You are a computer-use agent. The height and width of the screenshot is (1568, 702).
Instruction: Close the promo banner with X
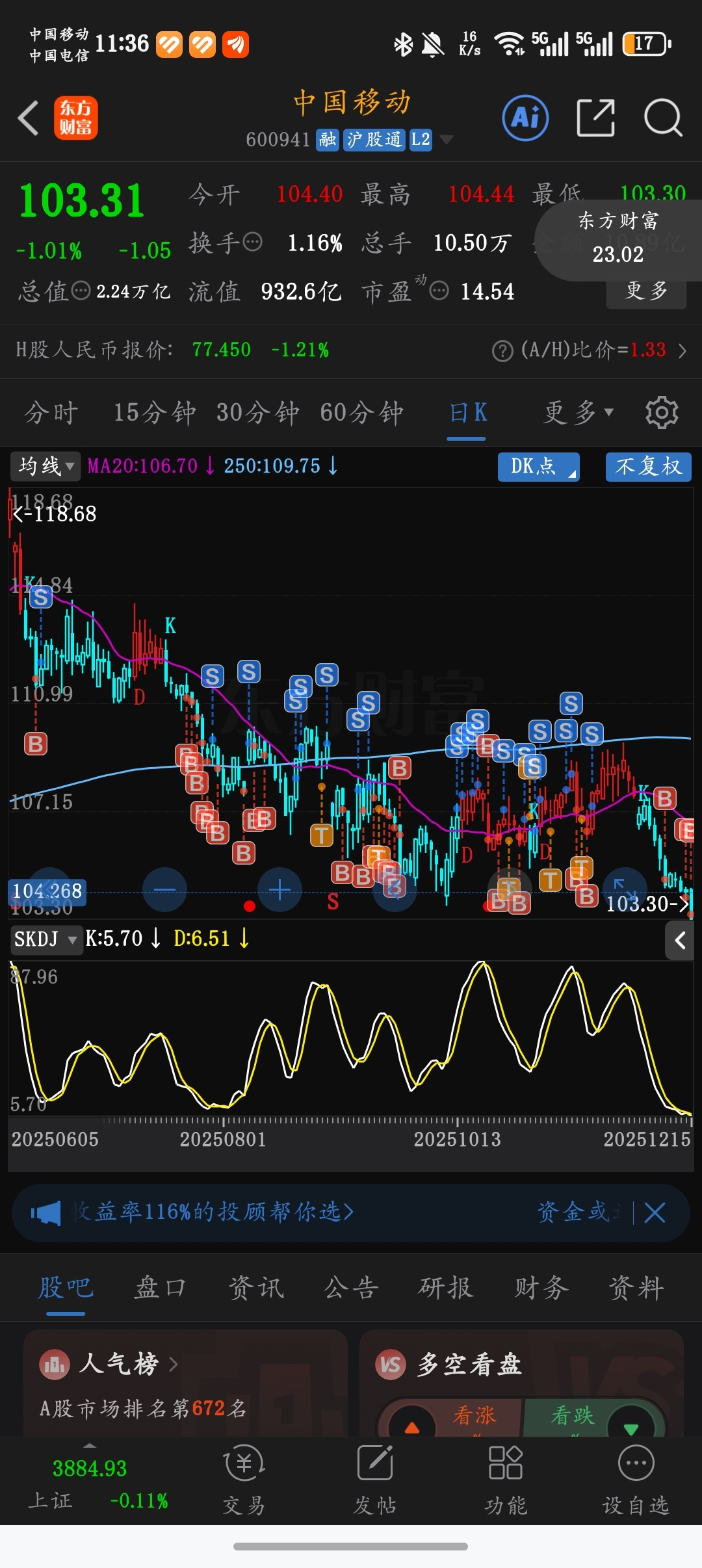tap(655, 1212)
